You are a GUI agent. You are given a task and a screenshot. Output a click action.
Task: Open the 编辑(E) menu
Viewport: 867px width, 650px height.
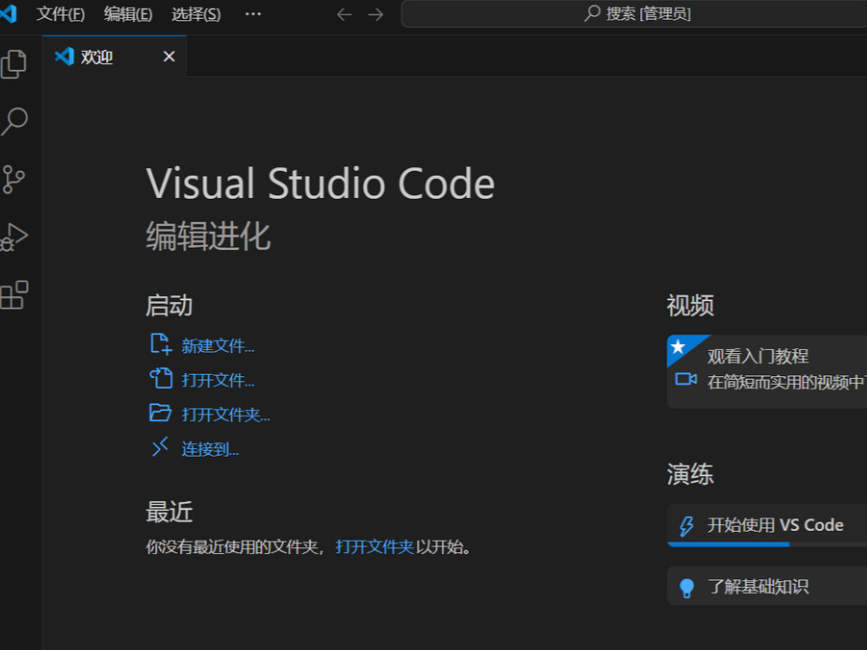pyautogui.click(x=128, y=14)
